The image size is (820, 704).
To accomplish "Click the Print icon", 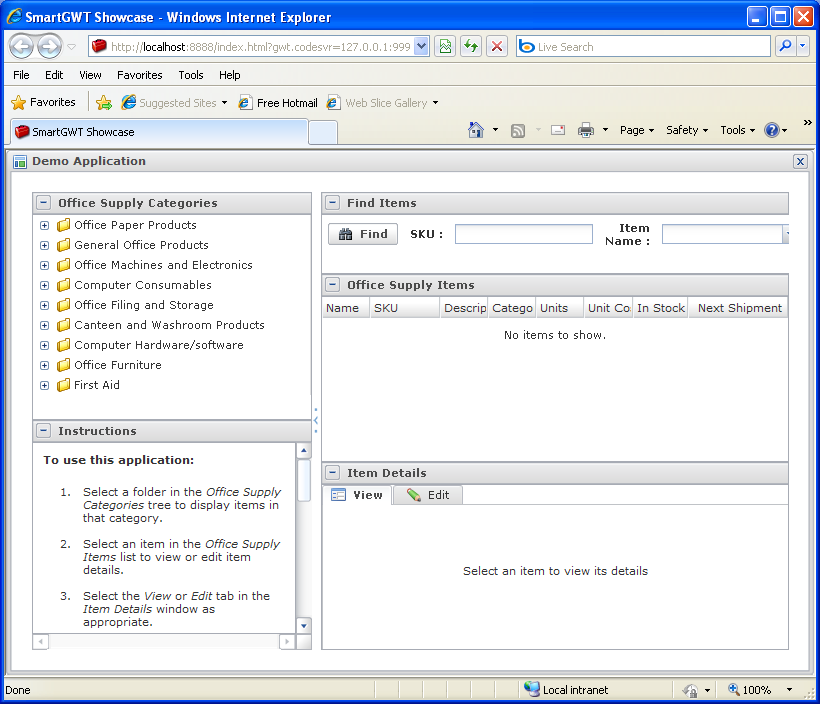I will (x=586, y=130).
